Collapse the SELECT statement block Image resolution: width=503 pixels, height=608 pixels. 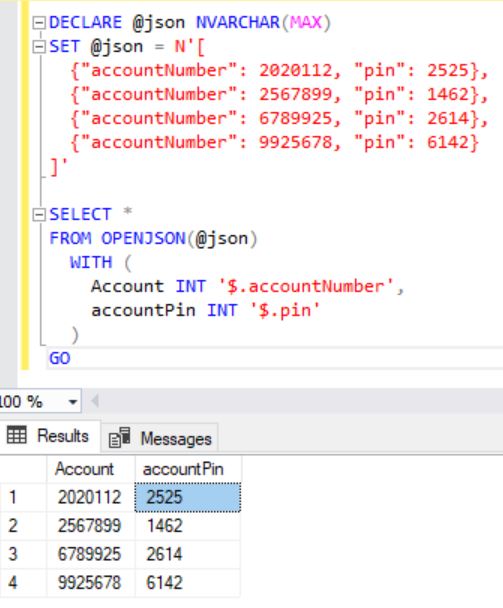pyautogui.click(x=39, y=214)
